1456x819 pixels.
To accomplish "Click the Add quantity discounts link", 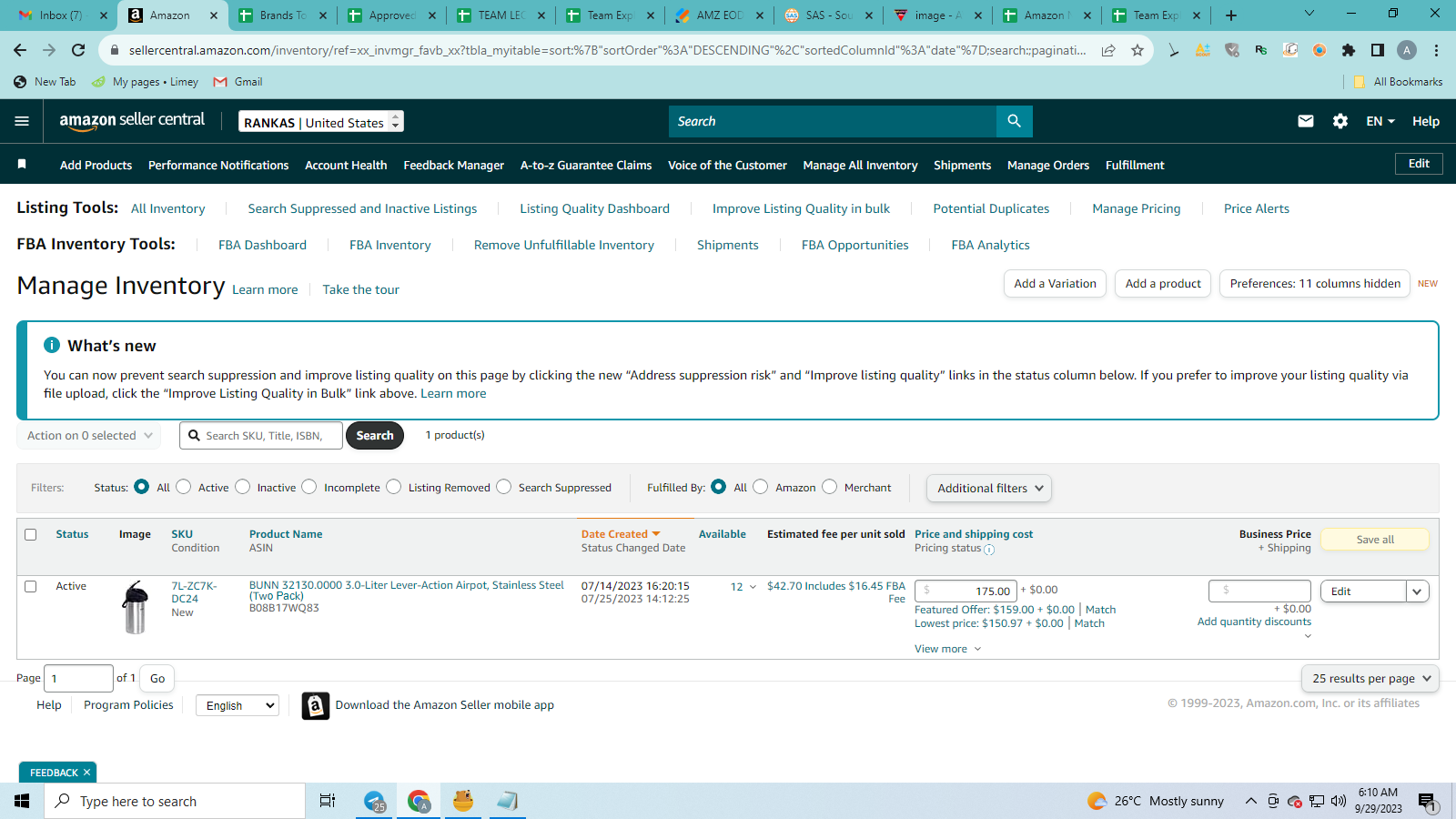I will pyautogui.click(x=1254, y=622).
